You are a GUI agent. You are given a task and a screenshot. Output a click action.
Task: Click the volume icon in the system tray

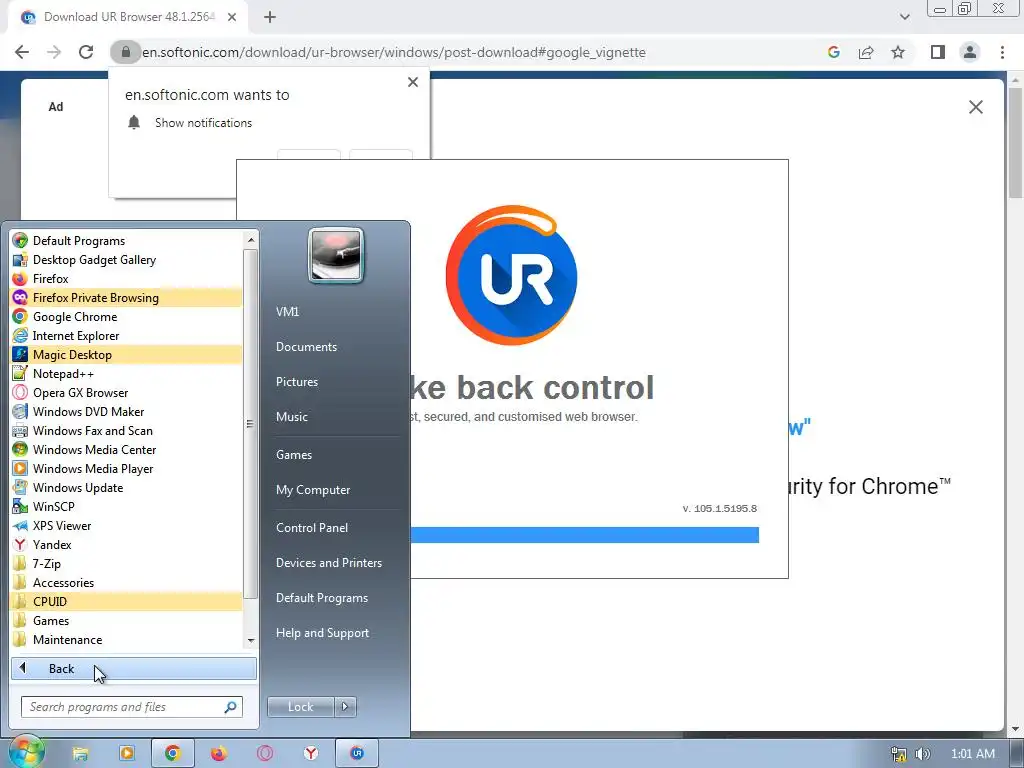[923, 754]
